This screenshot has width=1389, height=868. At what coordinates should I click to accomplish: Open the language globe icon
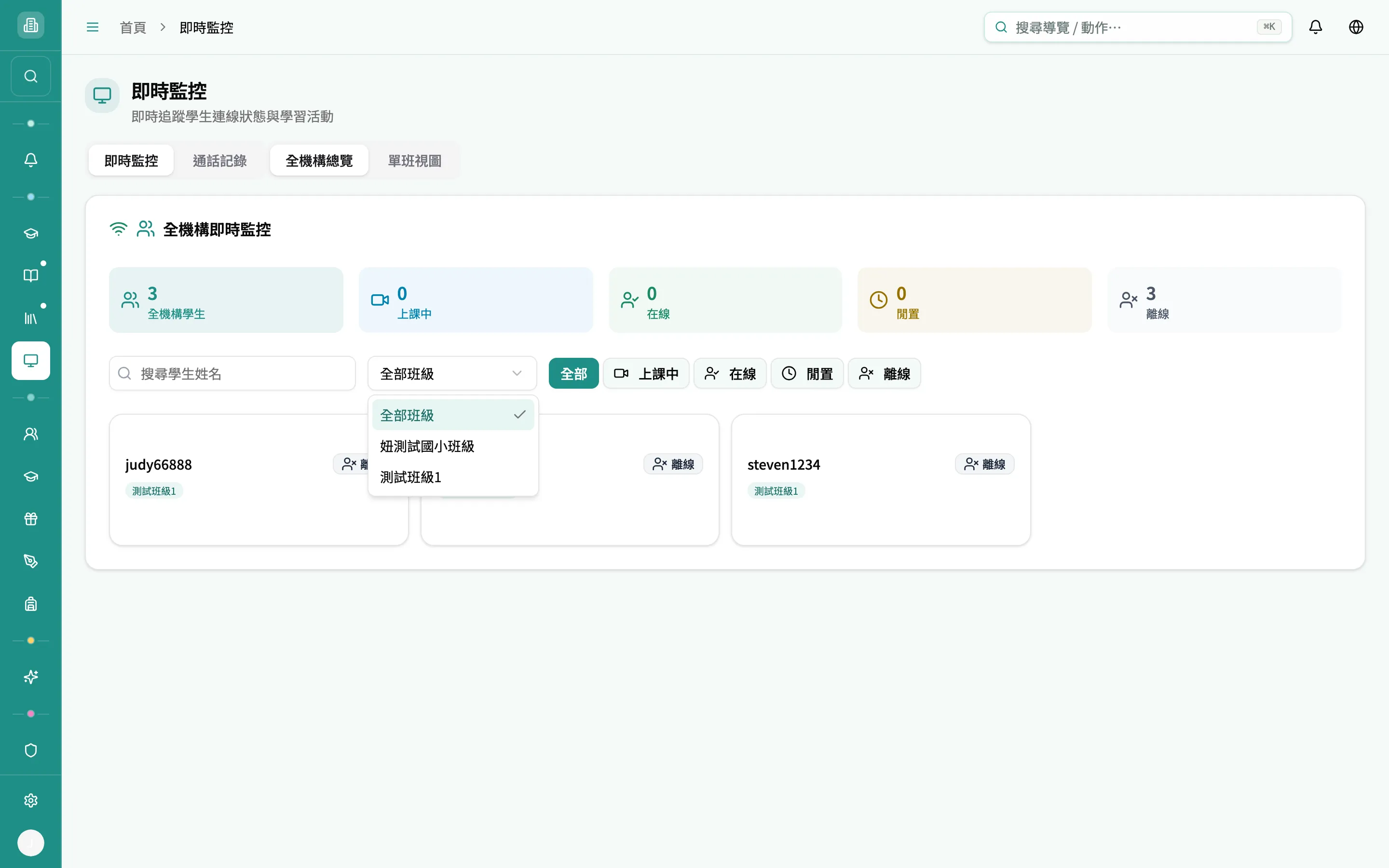click(1356, 27)
